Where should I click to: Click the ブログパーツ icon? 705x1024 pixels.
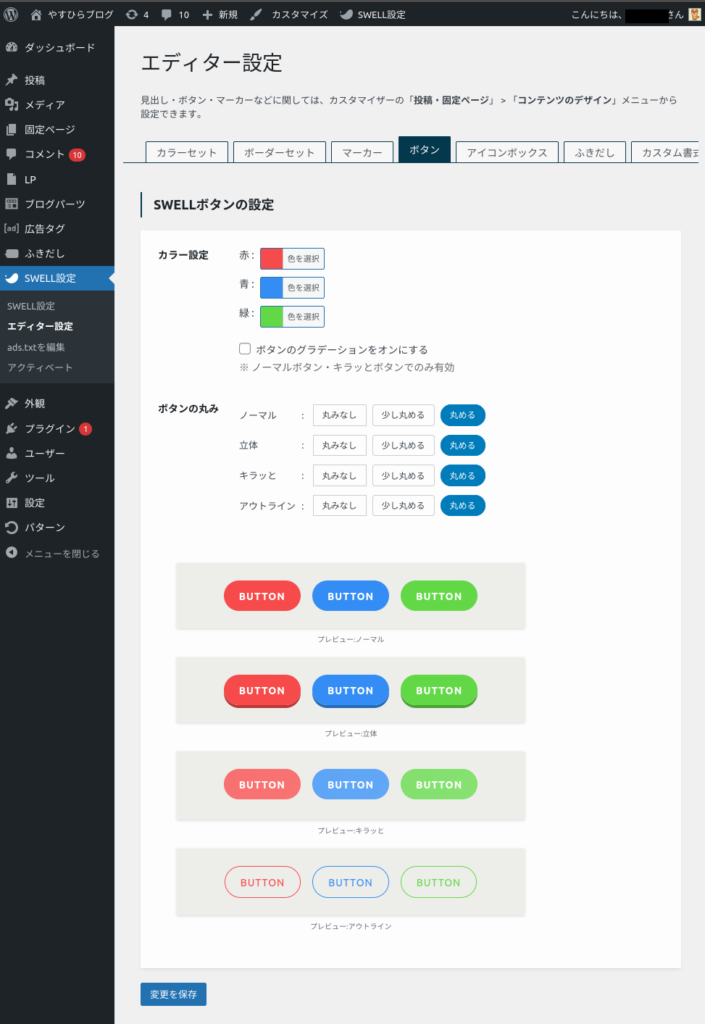[x=12, y=204]
